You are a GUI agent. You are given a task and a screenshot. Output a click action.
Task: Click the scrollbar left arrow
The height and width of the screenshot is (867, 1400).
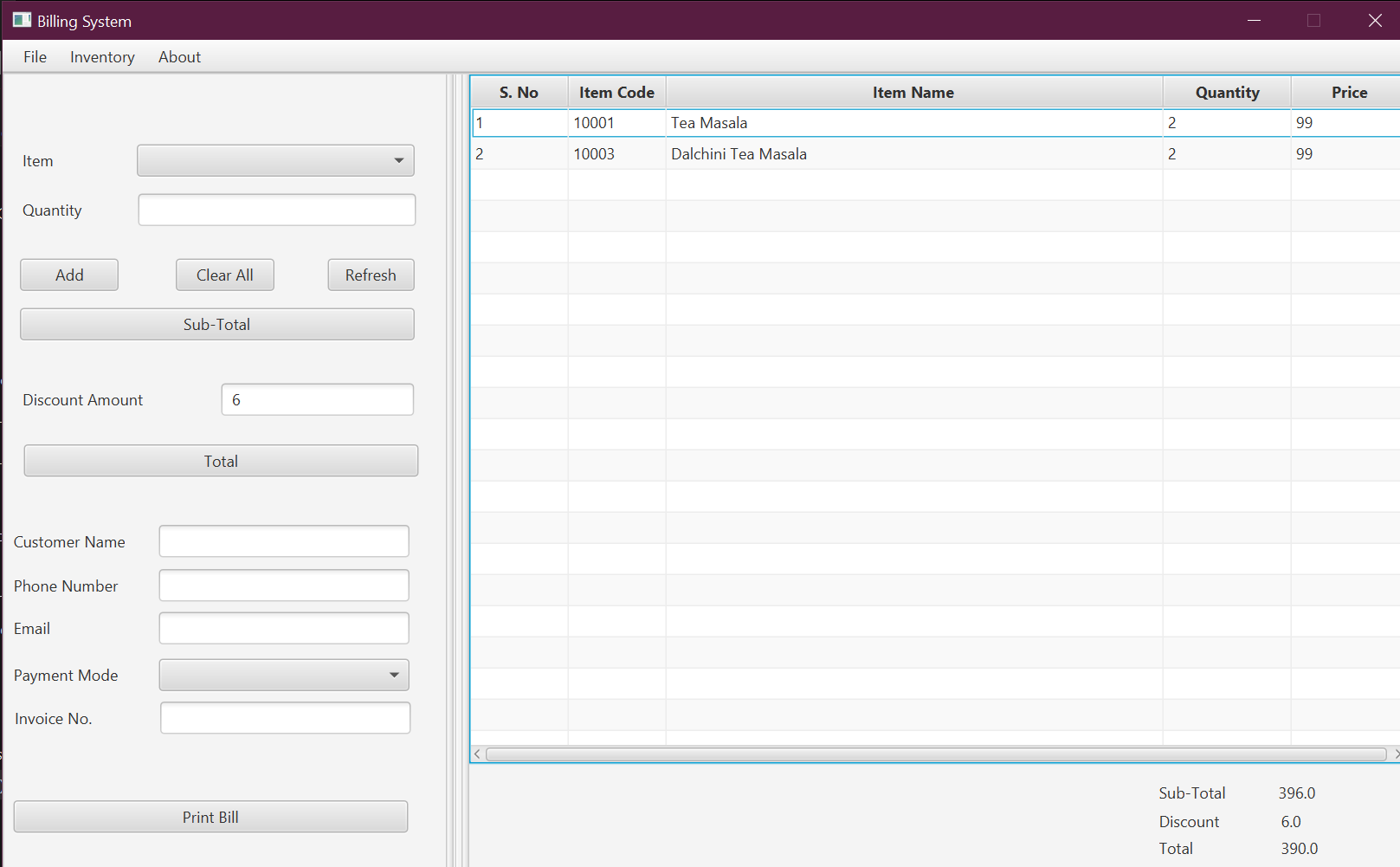point(477,754)
